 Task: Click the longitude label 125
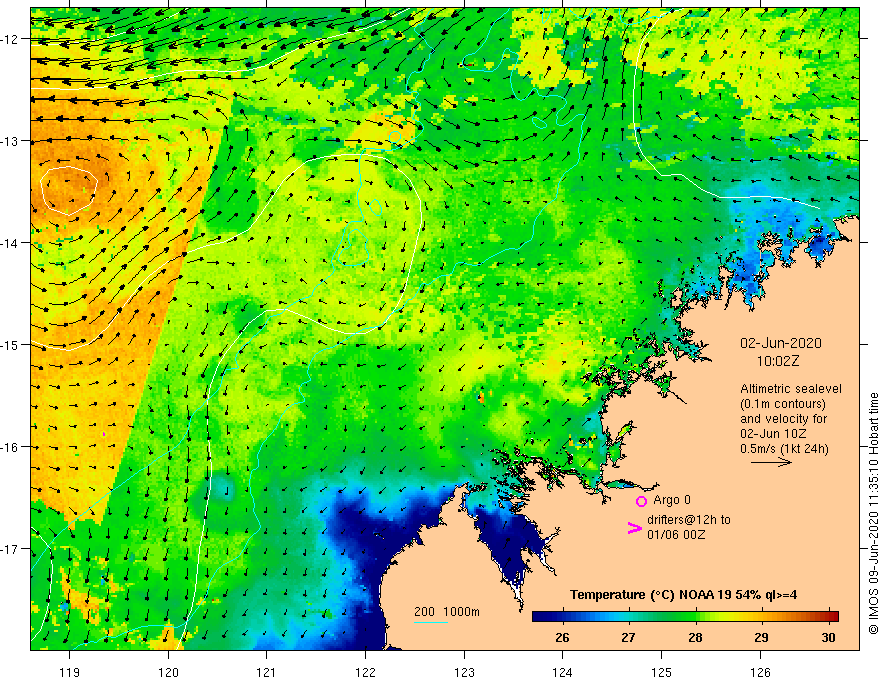662,672
